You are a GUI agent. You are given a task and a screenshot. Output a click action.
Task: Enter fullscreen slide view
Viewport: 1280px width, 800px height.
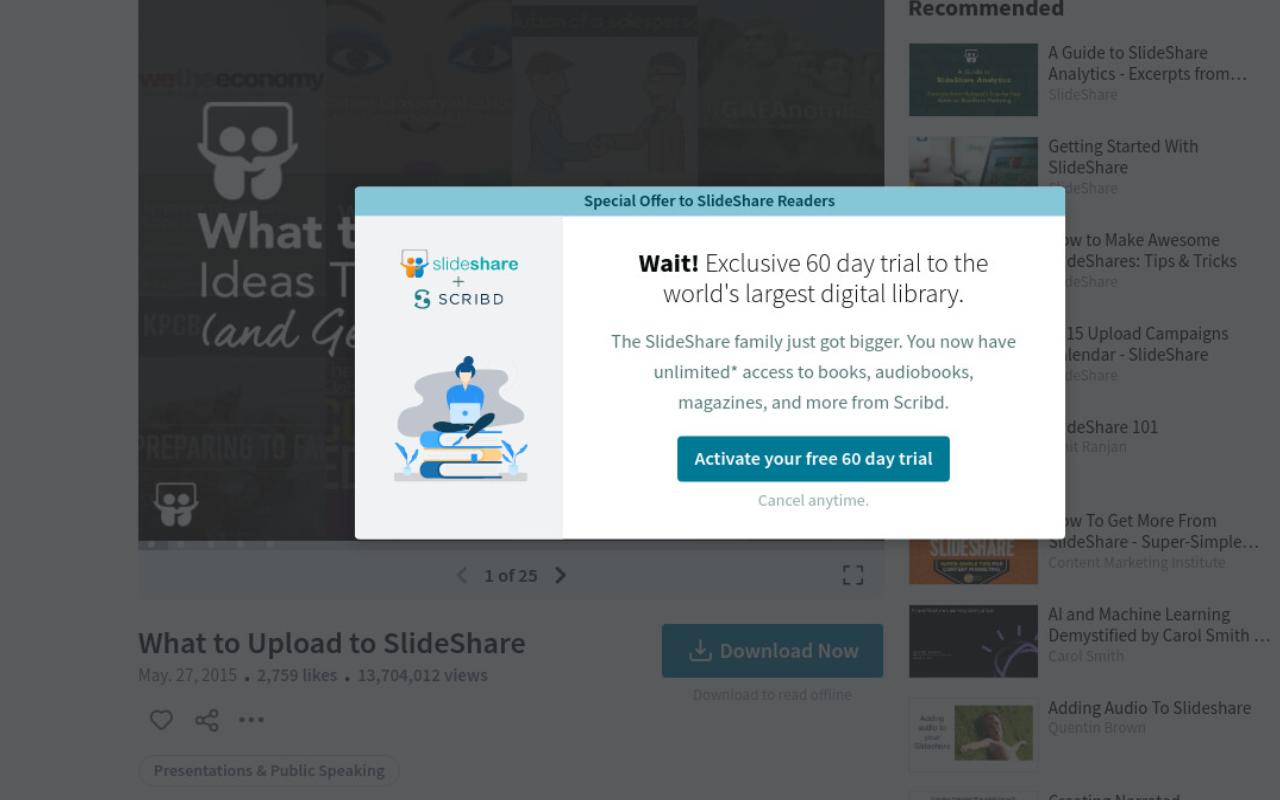pos(853,575)
